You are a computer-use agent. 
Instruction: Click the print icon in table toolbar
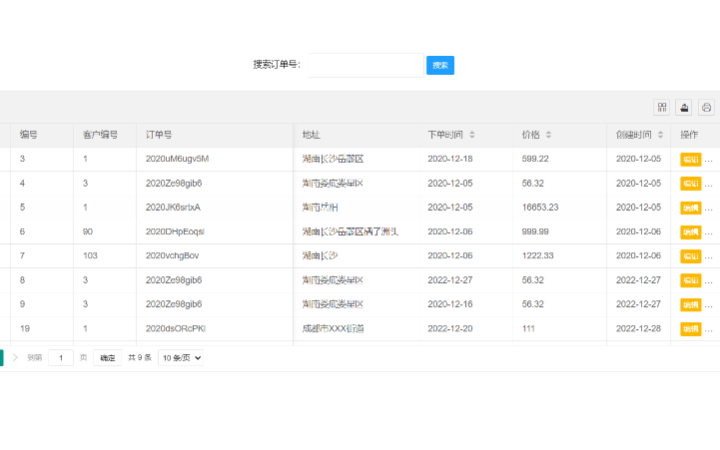click(707, 108)
